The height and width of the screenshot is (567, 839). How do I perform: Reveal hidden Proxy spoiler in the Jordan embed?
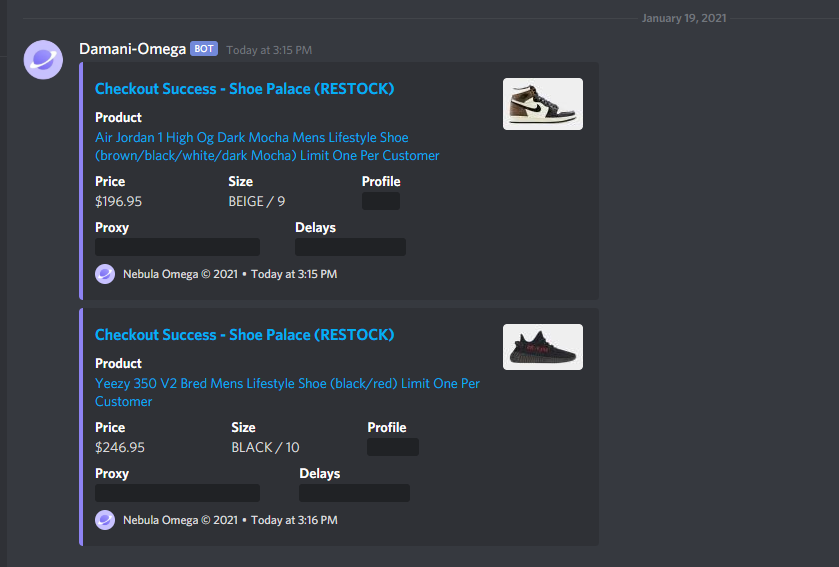click(178, 247)
